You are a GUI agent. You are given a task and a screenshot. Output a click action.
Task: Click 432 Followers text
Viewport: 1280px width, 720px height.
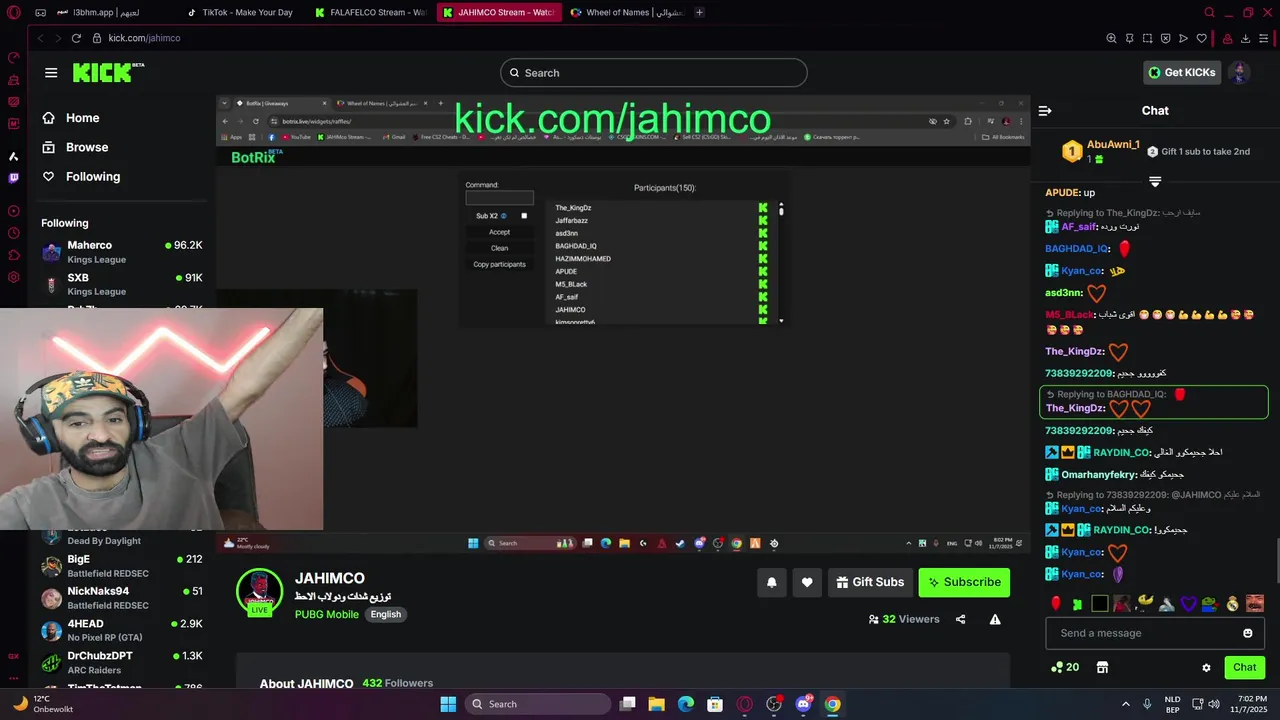tap(397, 683)
